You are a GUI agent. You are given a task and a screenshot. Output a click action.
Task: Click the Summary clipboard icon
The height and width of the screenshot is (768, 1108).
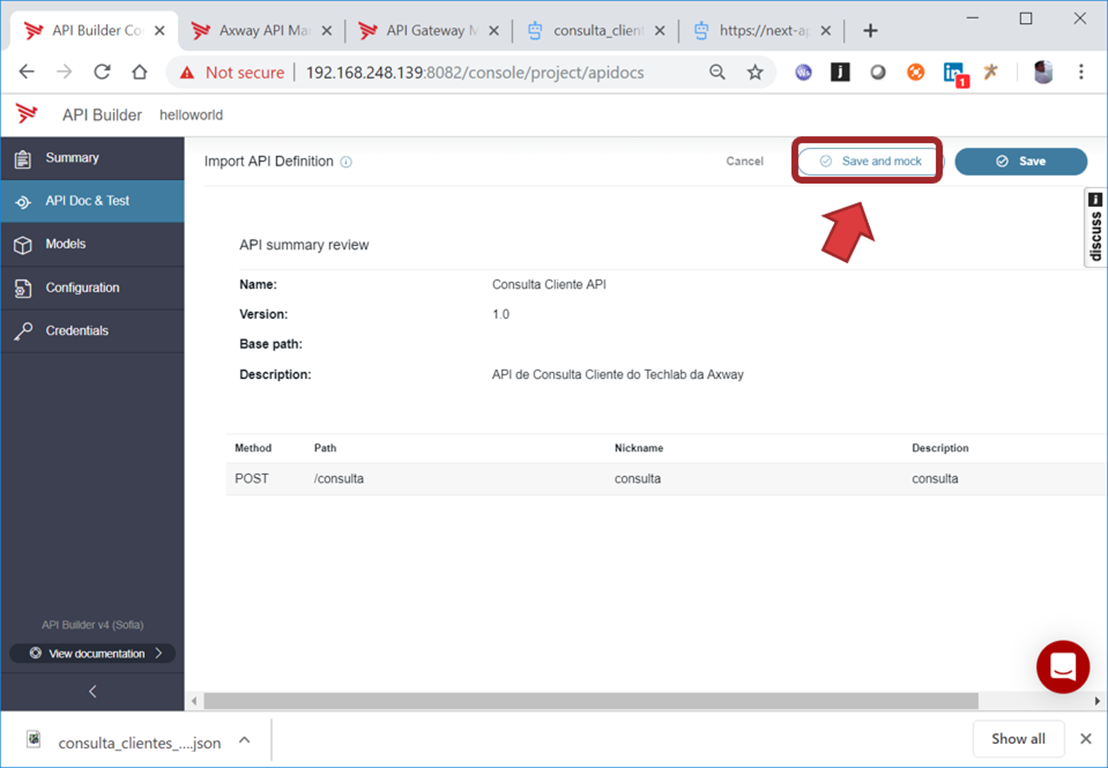(23, 159)
